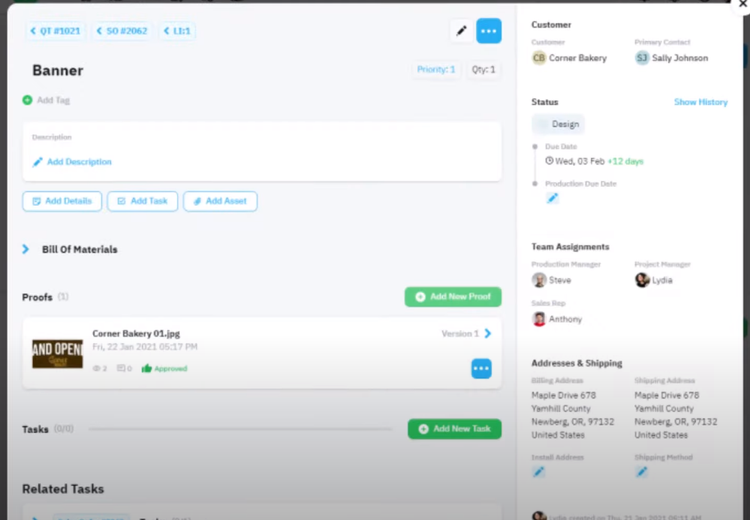Open the Design status dropdown

tap(558, 125)
